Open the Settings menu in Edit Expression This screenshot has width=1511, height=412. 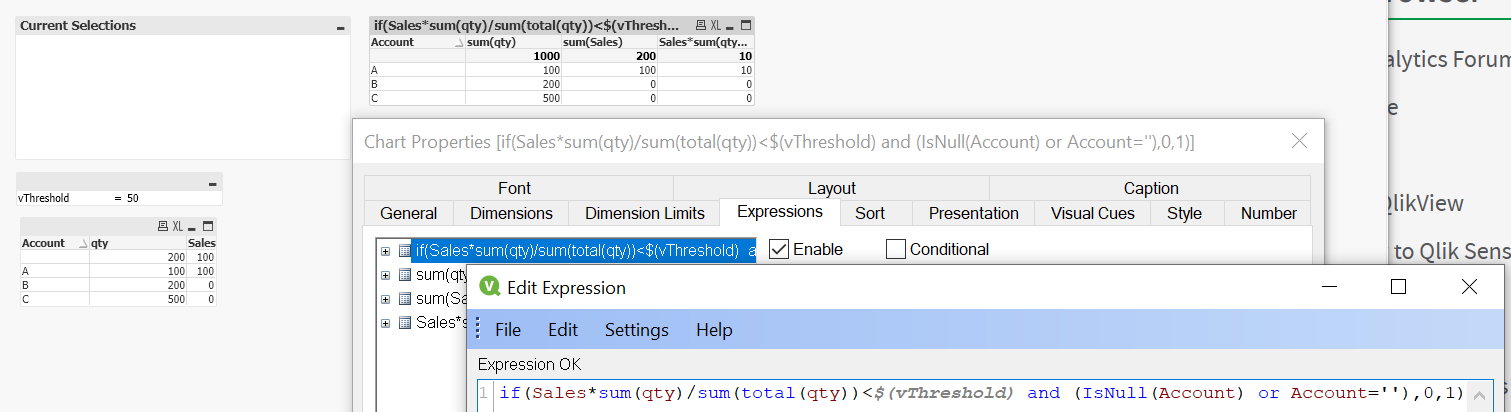click(637, 330)
